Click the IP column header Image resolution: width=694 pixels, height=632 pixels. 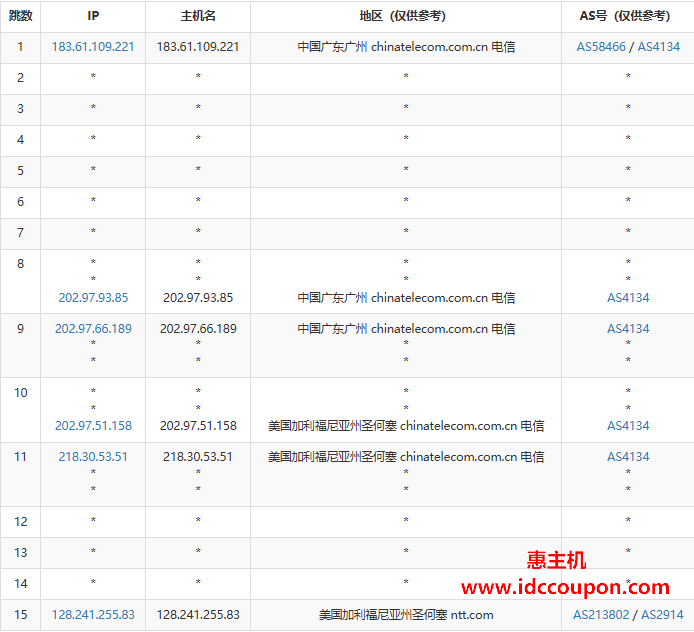click(93, 16)
